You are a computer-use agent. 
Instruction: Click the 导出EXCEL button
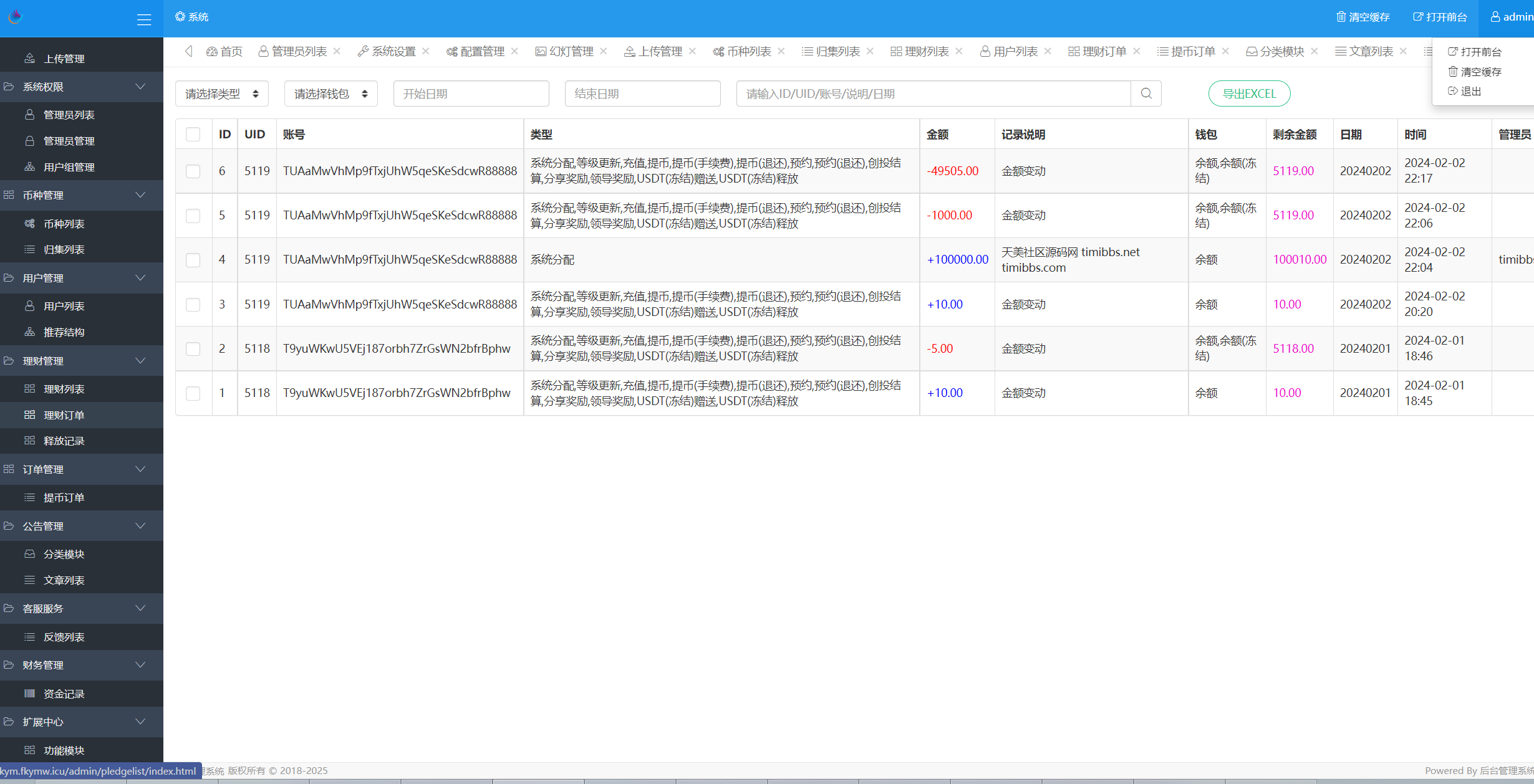(x=1249, y=93)
